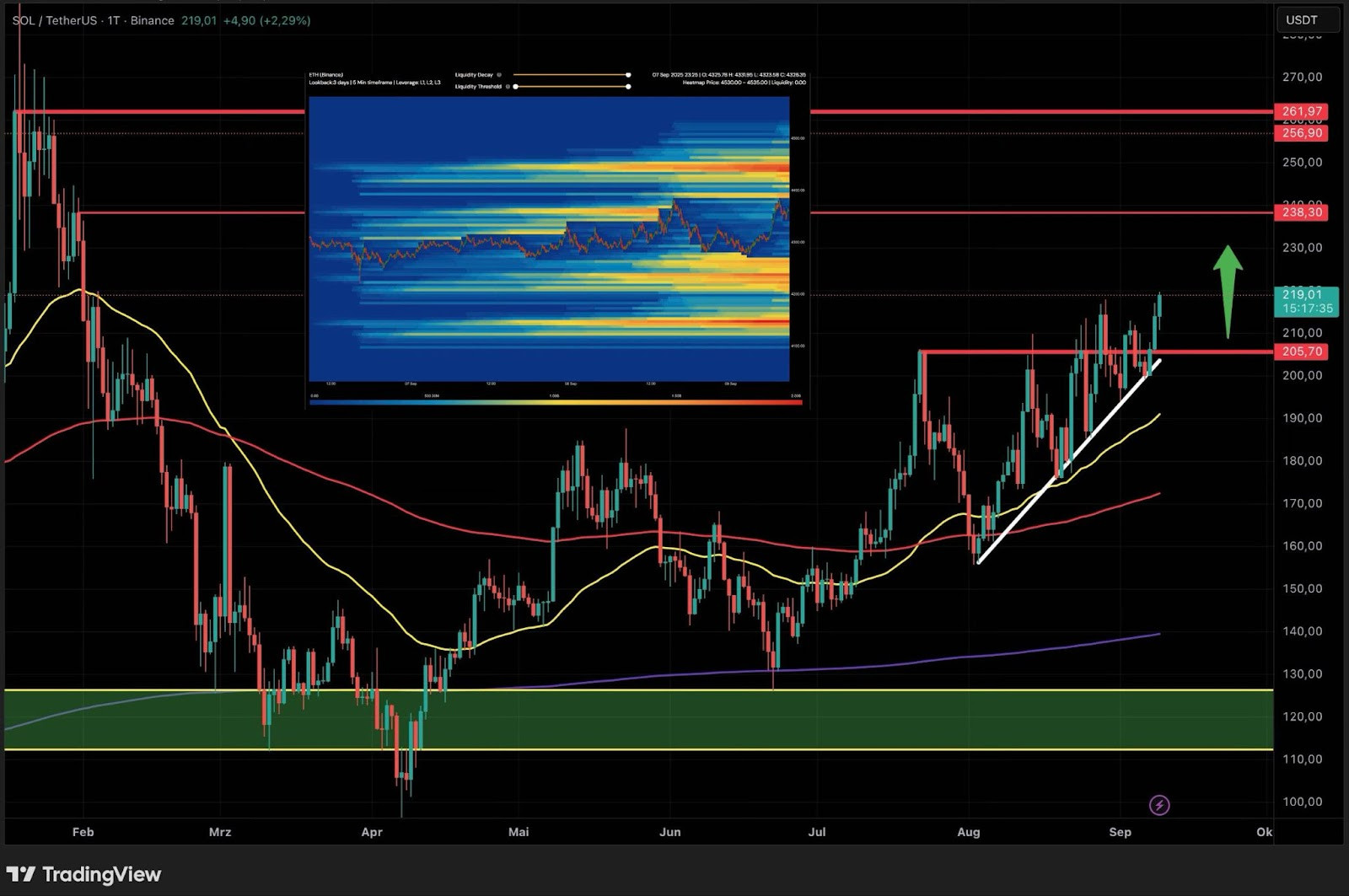Click the 205,70 red price label
Screen dimensions: 1349x896
coord(1302,351)
